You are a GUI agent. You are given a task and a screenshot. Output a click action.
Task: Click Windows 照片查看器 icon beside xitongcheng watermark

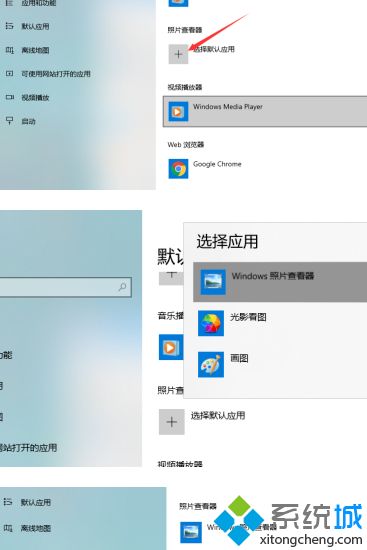[191, 532]
